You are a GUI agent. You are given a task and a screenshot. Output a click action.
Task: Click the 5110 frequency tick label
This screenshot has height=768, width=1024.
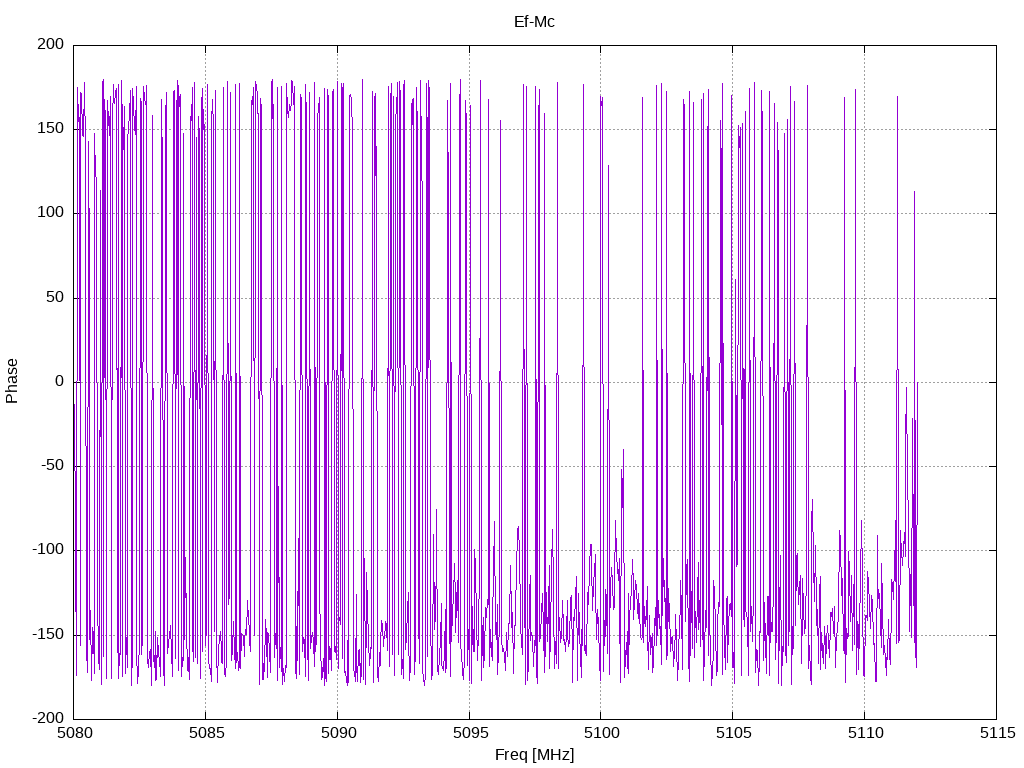pos(864,735)
